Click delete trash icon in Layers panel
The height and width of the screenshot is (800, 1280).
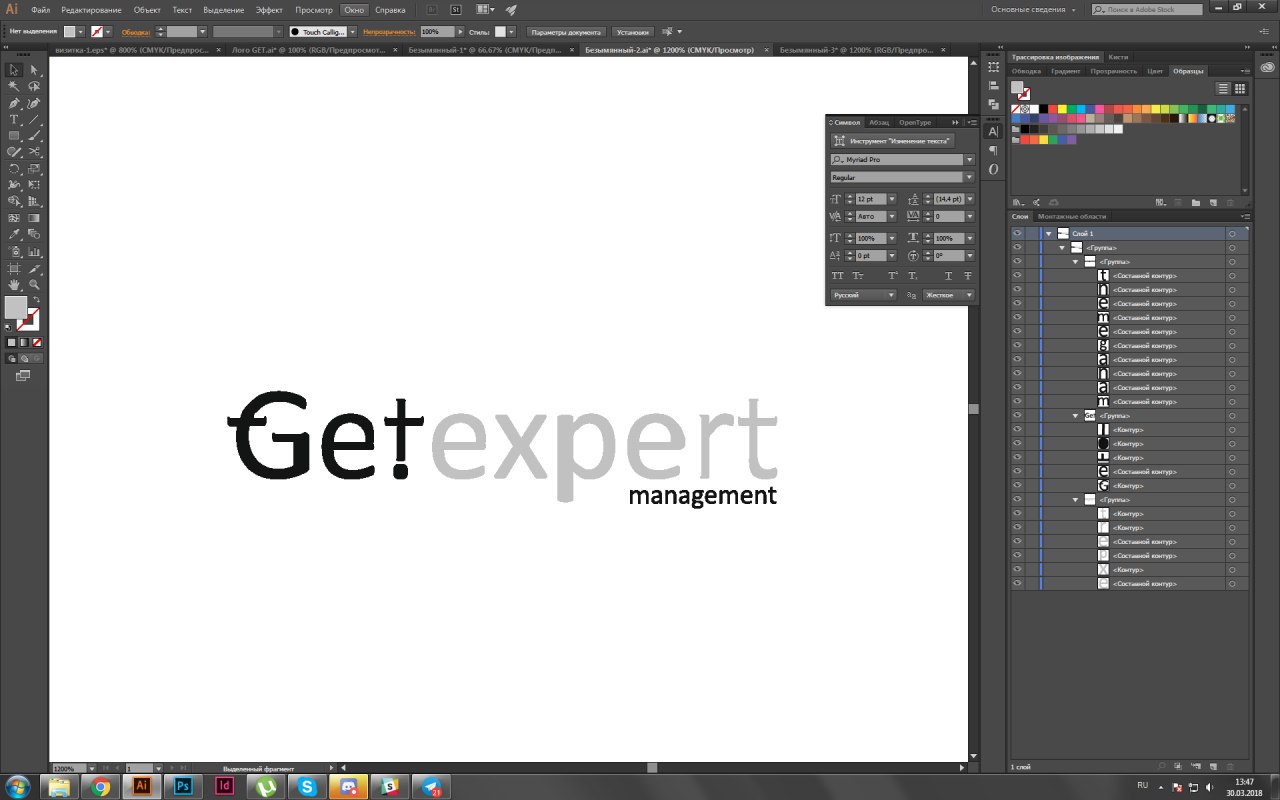point(1231,766)
